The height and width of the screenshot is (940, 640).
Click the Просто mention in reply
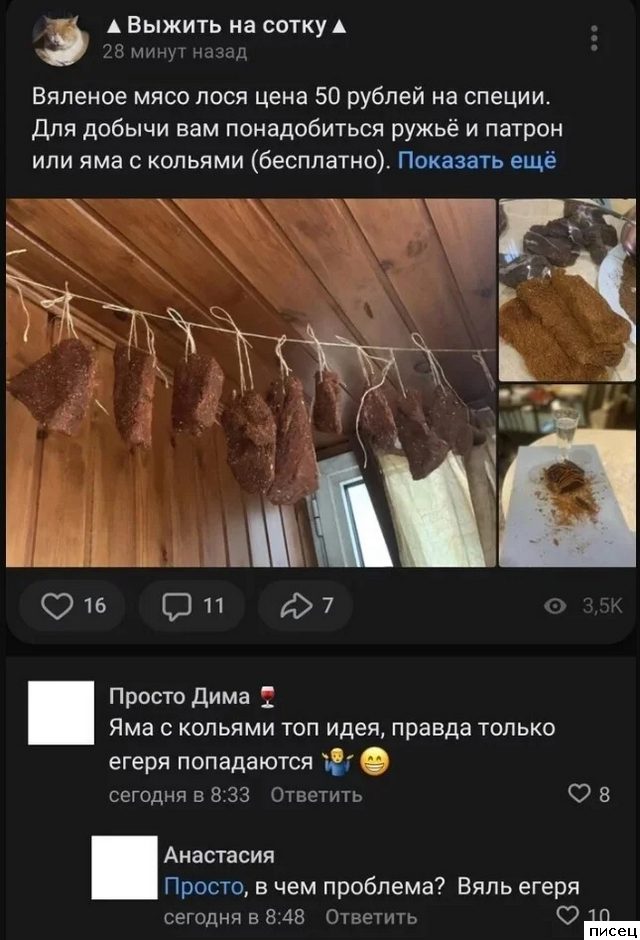click(x=204, y=886)
